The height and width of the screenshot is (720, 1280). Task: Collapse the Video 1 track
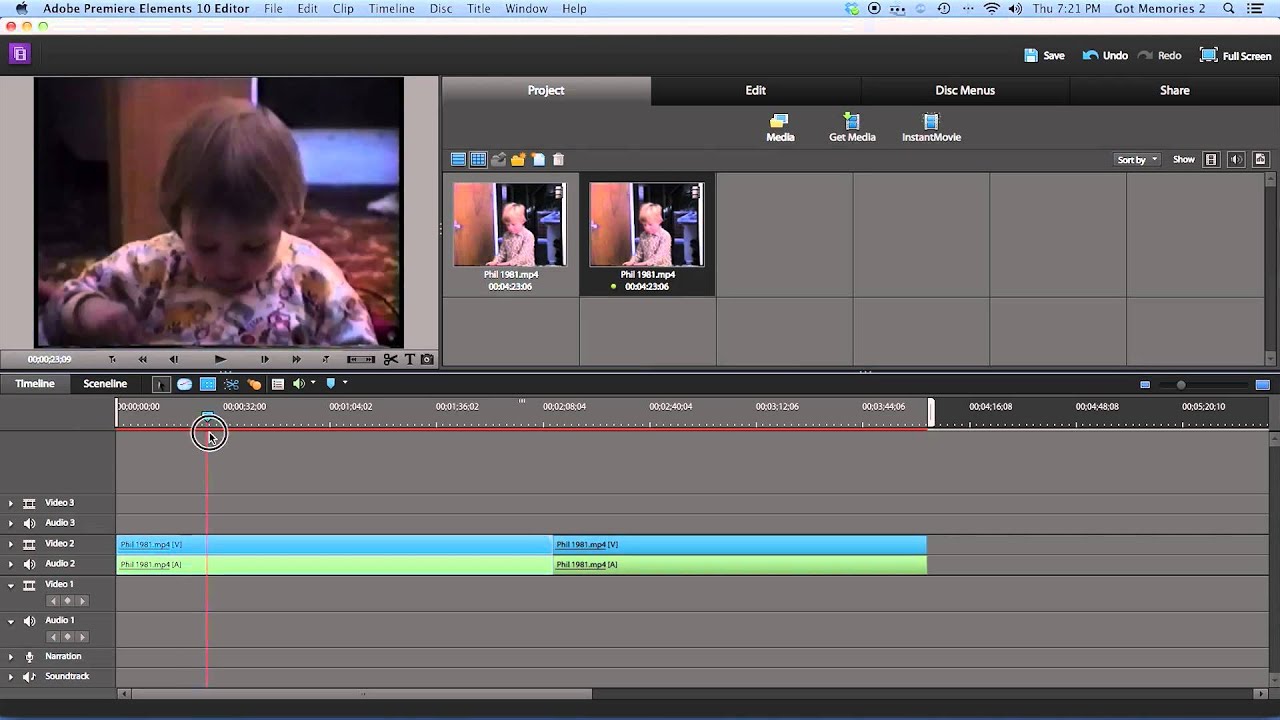click(11, 585)
